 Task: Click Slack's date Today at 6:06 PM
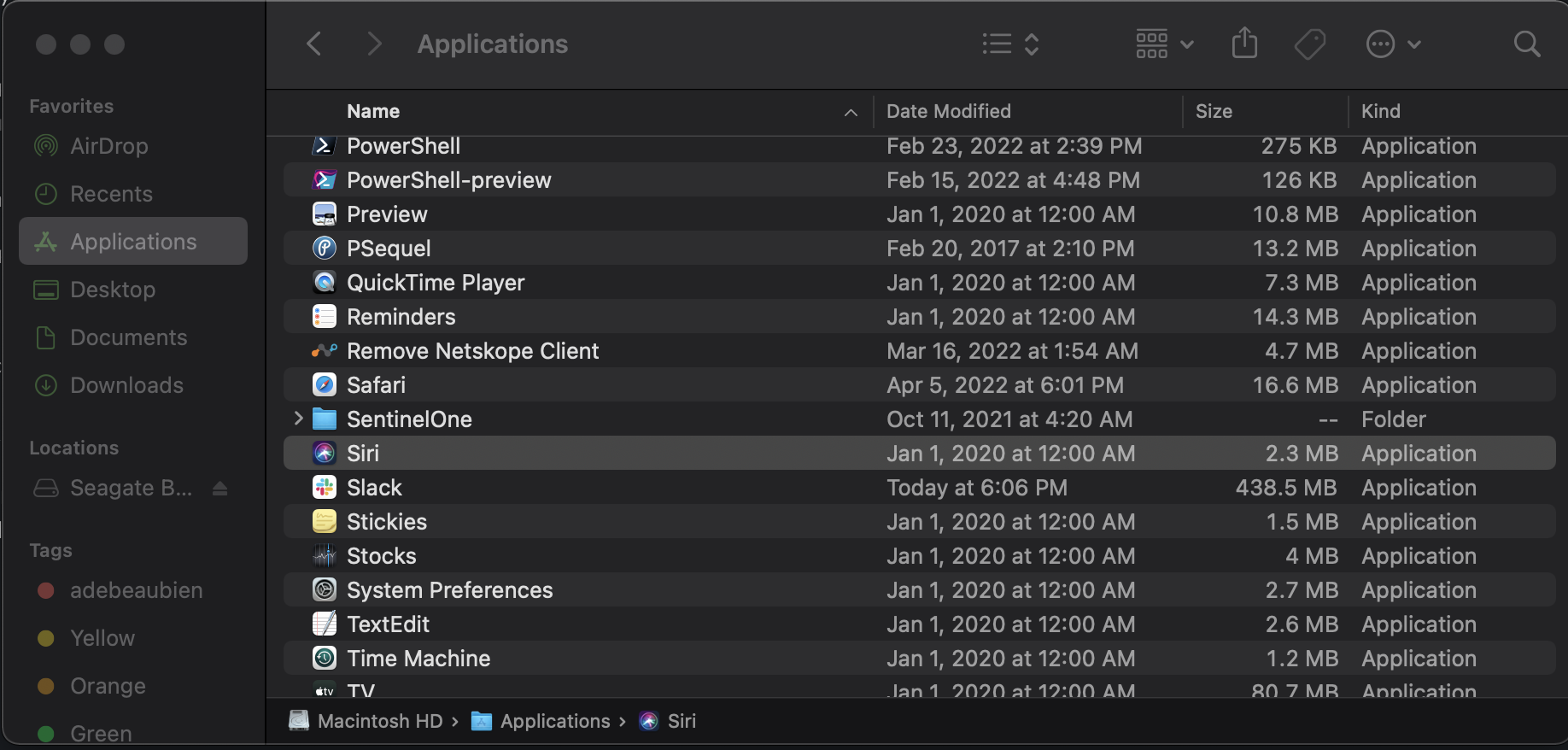point(977,488)
